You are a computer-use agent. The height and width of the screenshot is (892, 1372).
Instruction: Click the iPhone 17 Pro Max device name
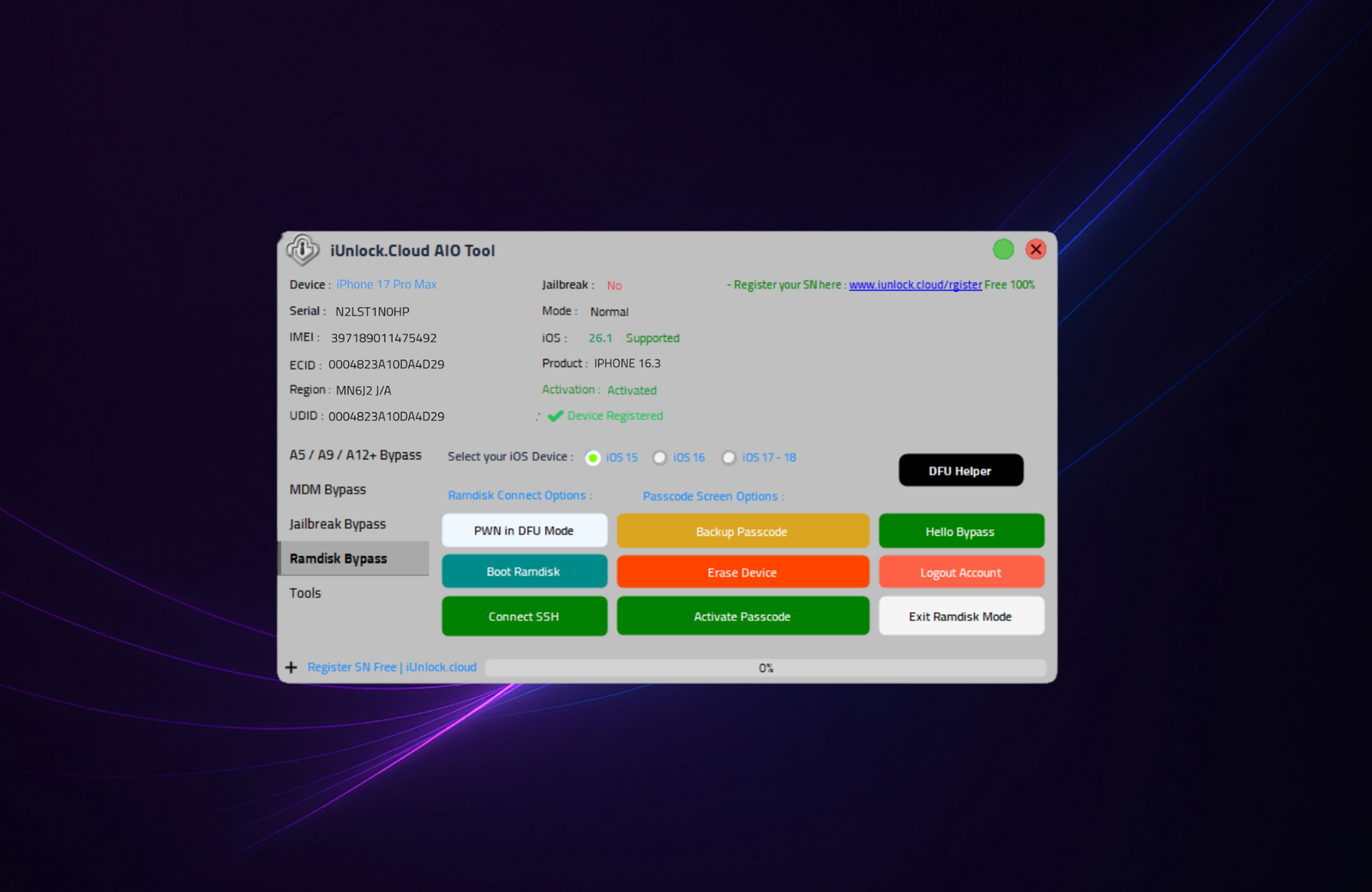387,285
